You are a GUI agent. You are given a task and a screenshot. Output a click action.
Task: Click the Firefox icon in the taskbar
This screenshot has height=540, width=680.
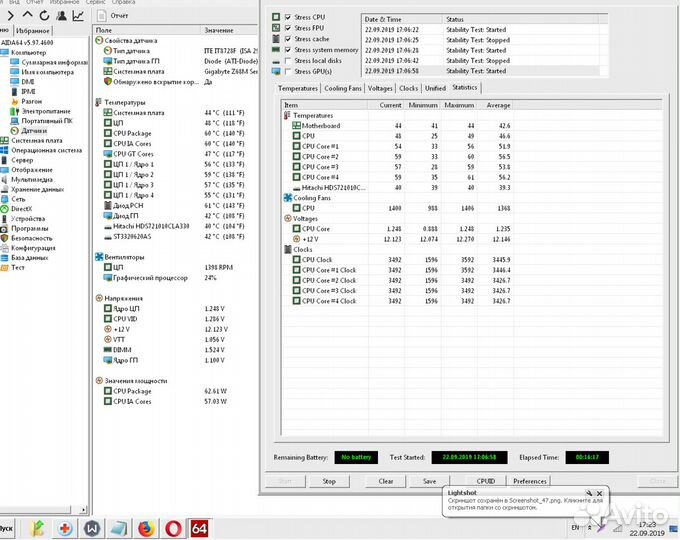(146, 529)
